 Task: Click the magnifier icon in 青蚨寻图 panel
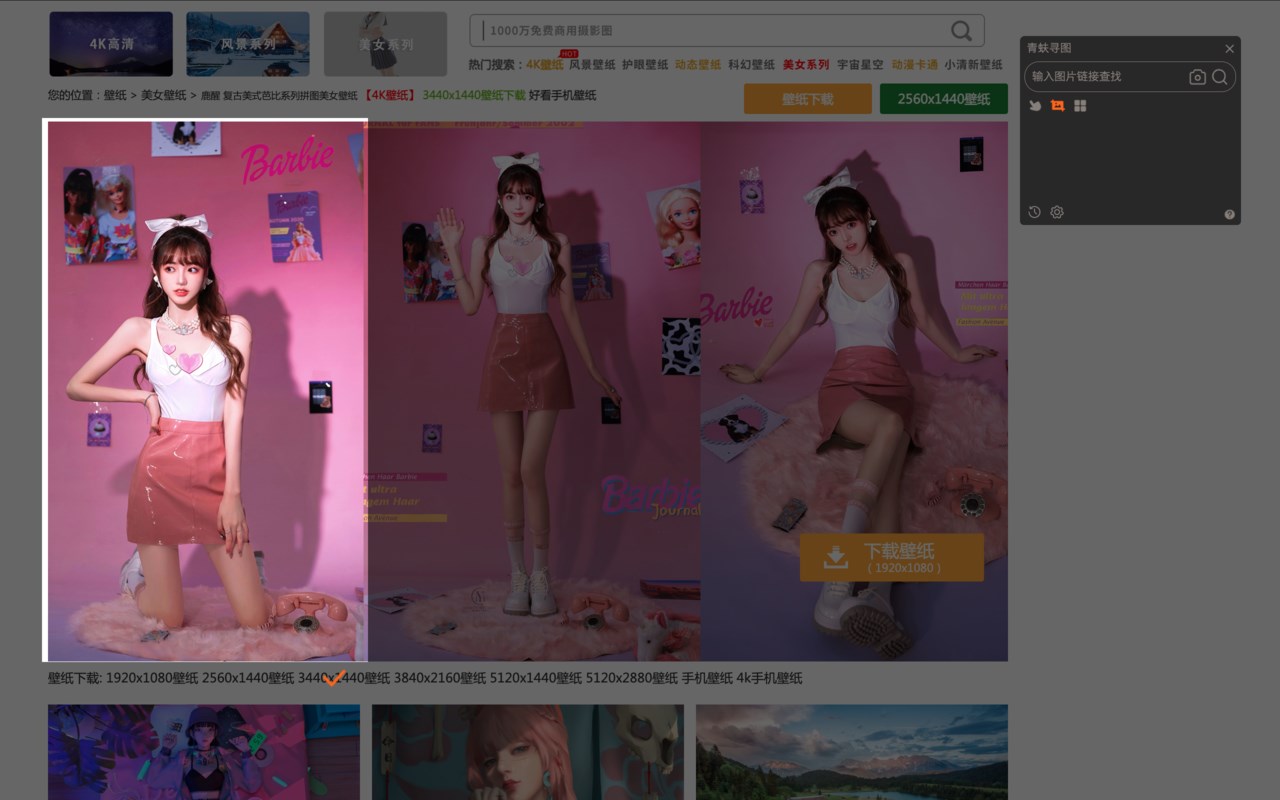pos(1220,77)
